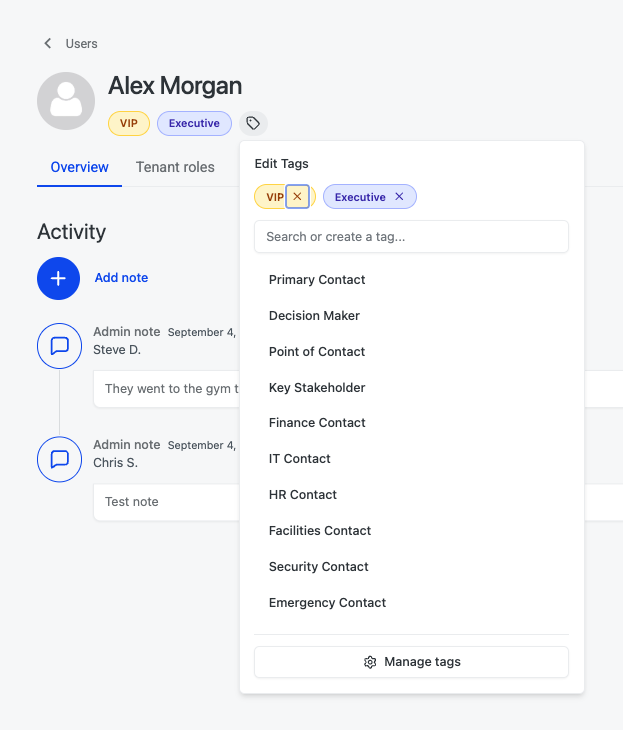The width and height of the screenshot is (623, 730).
Task: Focus the Search or create a tag field
Action: 411,237
